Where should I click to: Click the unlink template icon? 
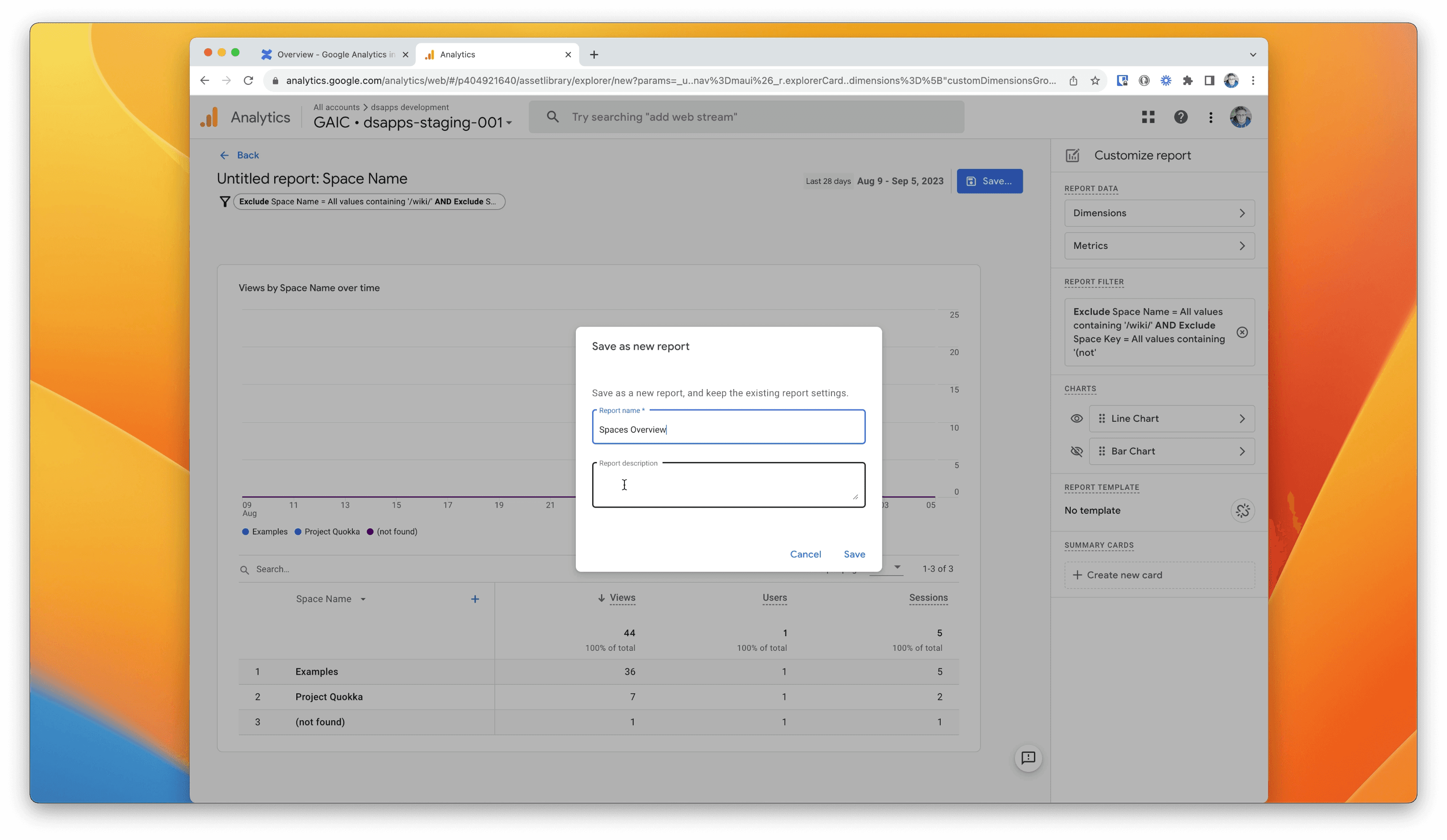1242,511
